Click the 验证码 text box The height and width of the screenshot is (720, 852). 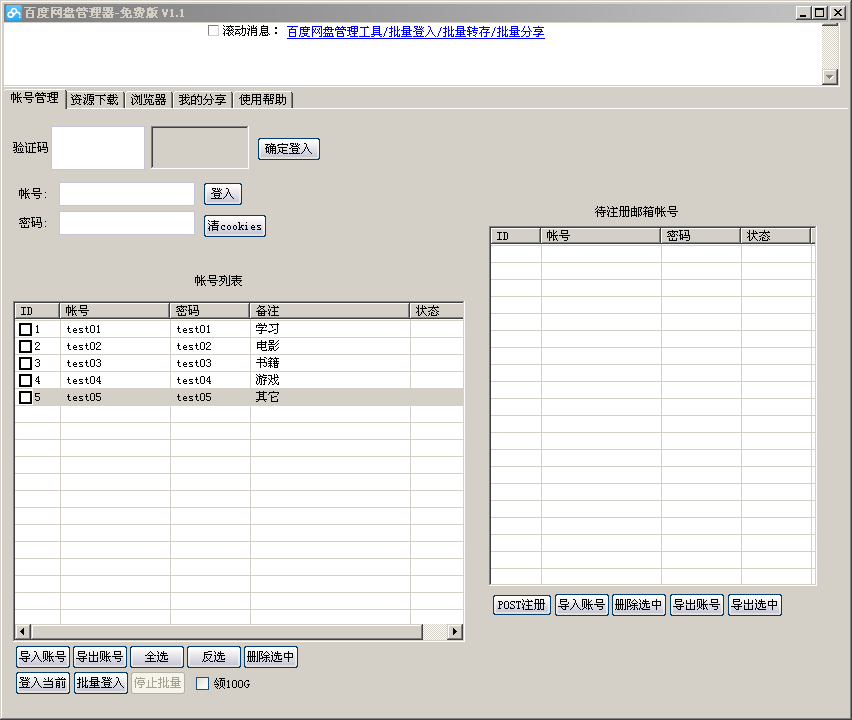[98, 148]
